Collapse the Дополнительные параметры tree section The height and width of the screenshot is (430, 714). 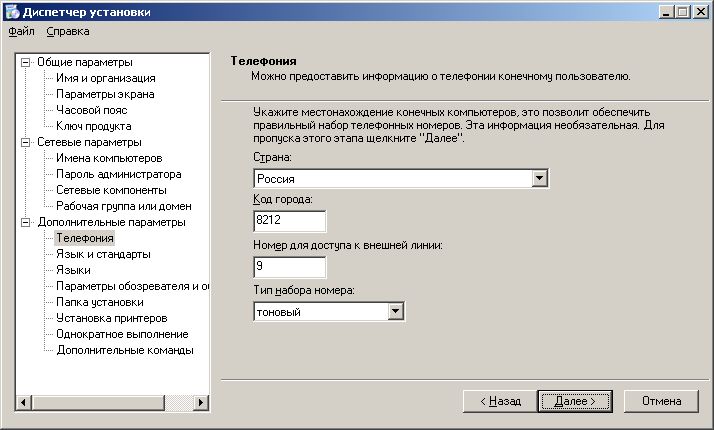tap(26, 222)
